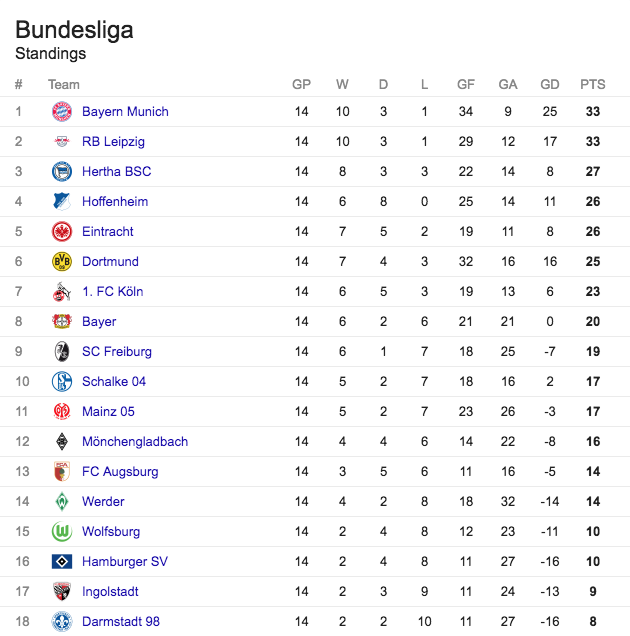Click the PTS column header
This screenshot has width=630, height=636.
pyautogui.click(x=593, y=84)
